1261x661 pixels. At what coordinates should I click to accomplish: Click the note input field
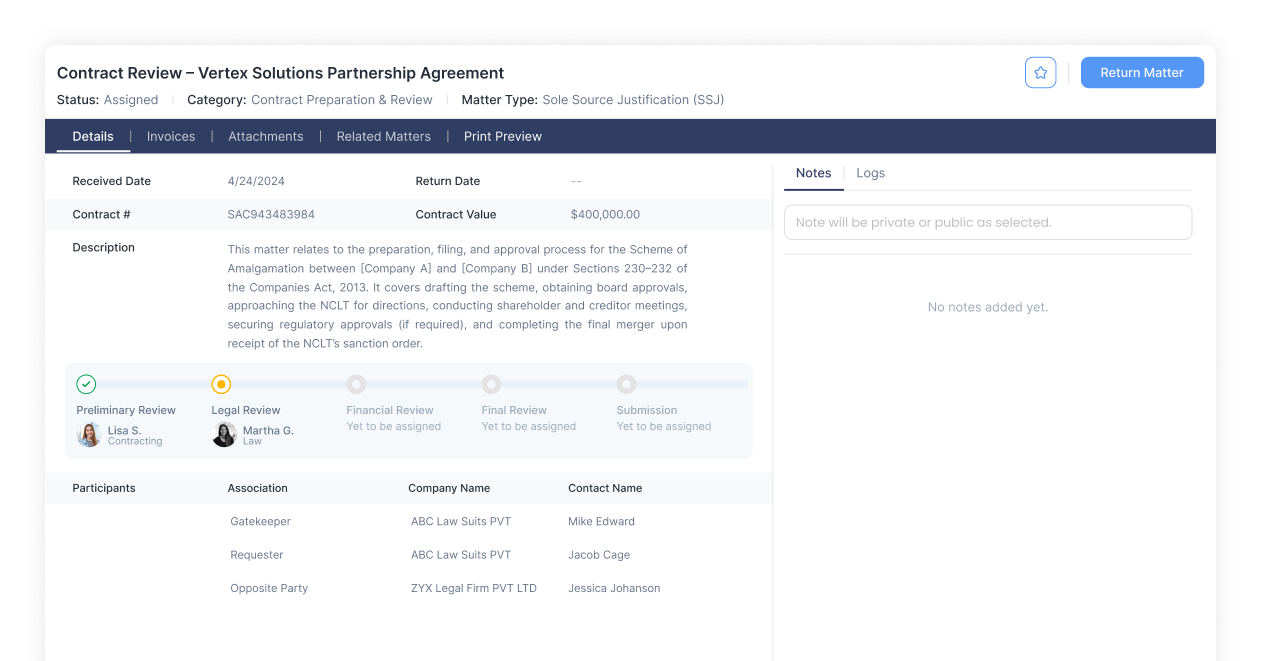988,222
